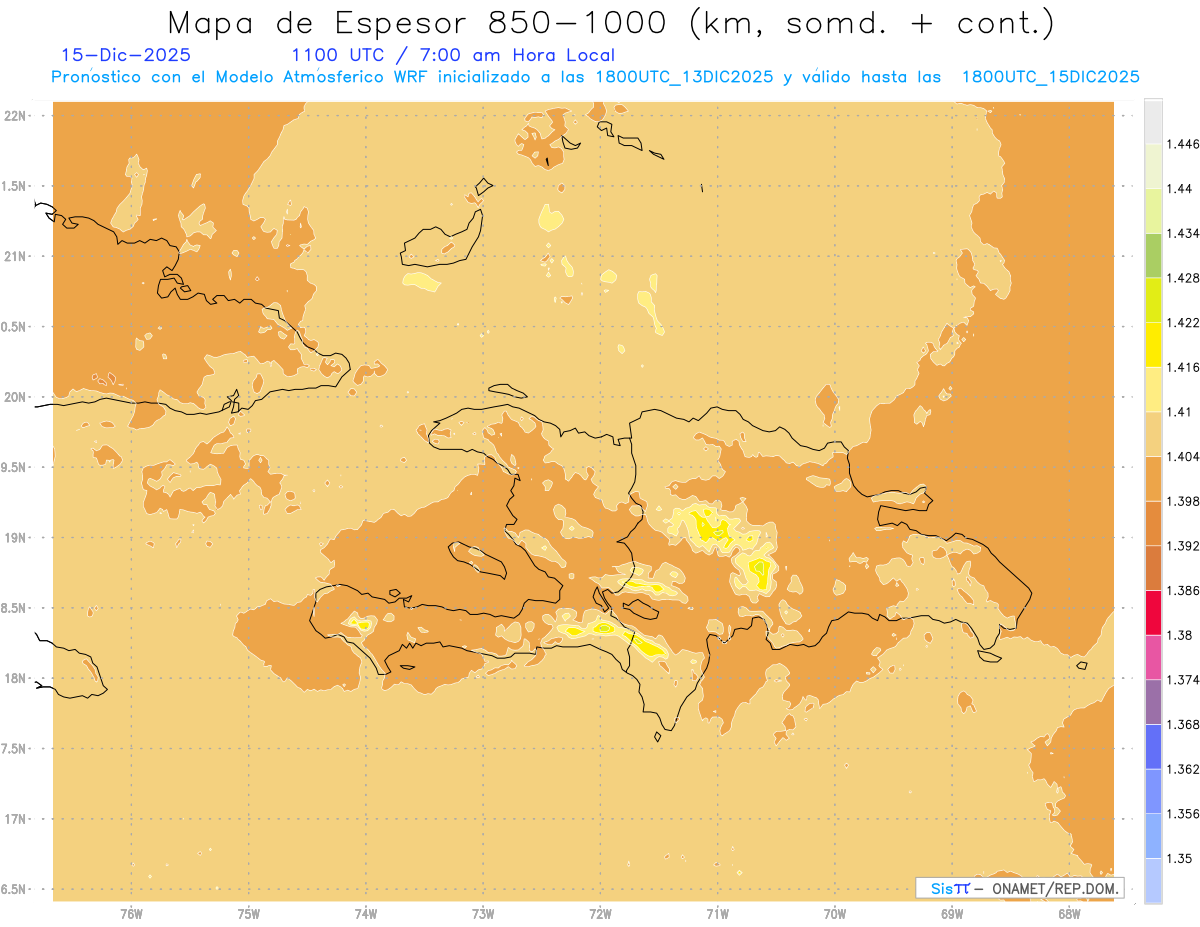Click the pink swatch between 1.374 and 1.38
1200x927 pixels.
pos(1153,657)
